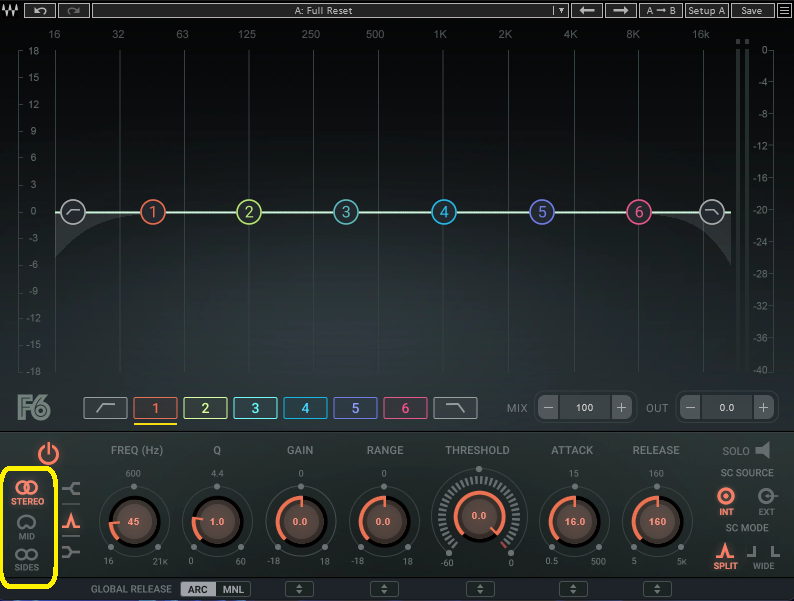This screenshot has width=794, height=601.
Task: Click the Solo speaker icon
Action: coord(763,451)
